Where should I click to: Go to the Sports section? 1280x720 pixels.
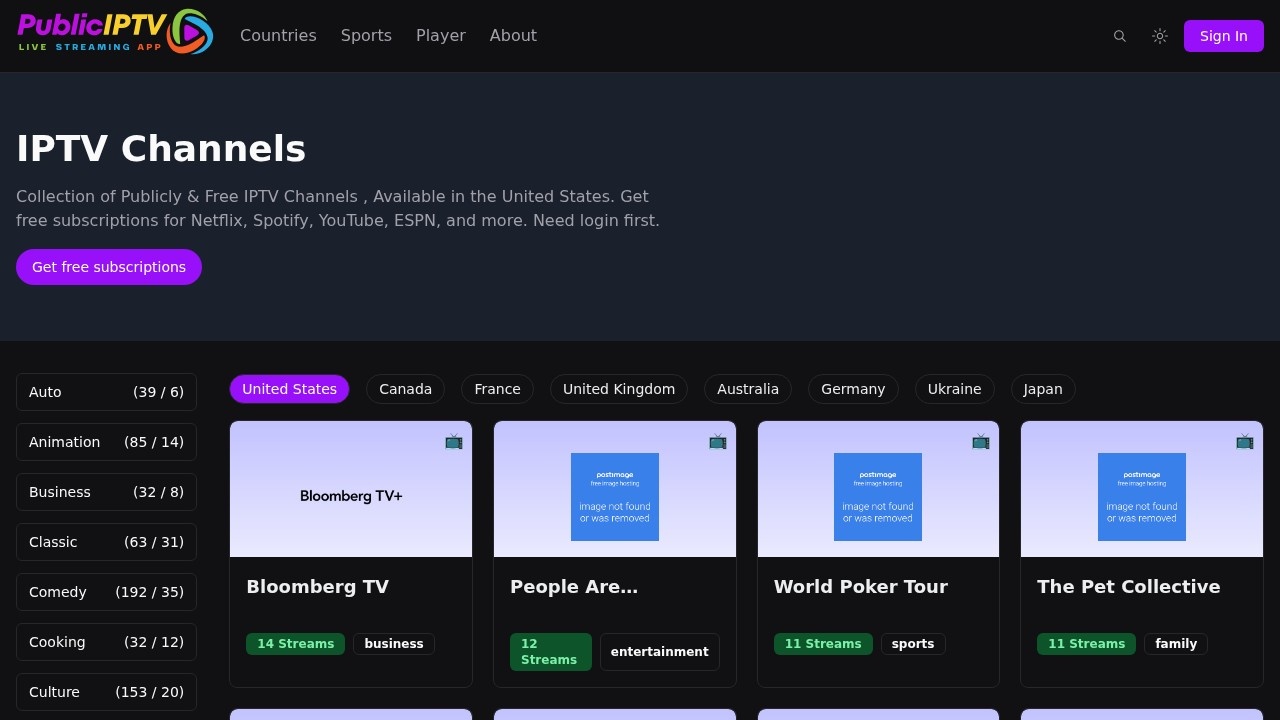tap(366, 35)
